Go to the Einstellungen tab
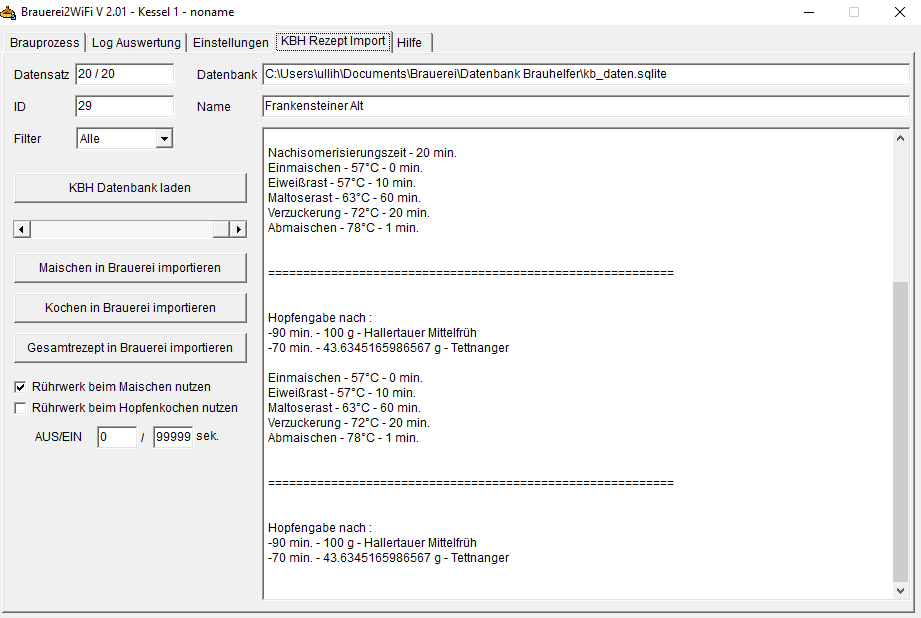The height and width of the screenshot is (618, 921). coord(230,43)
